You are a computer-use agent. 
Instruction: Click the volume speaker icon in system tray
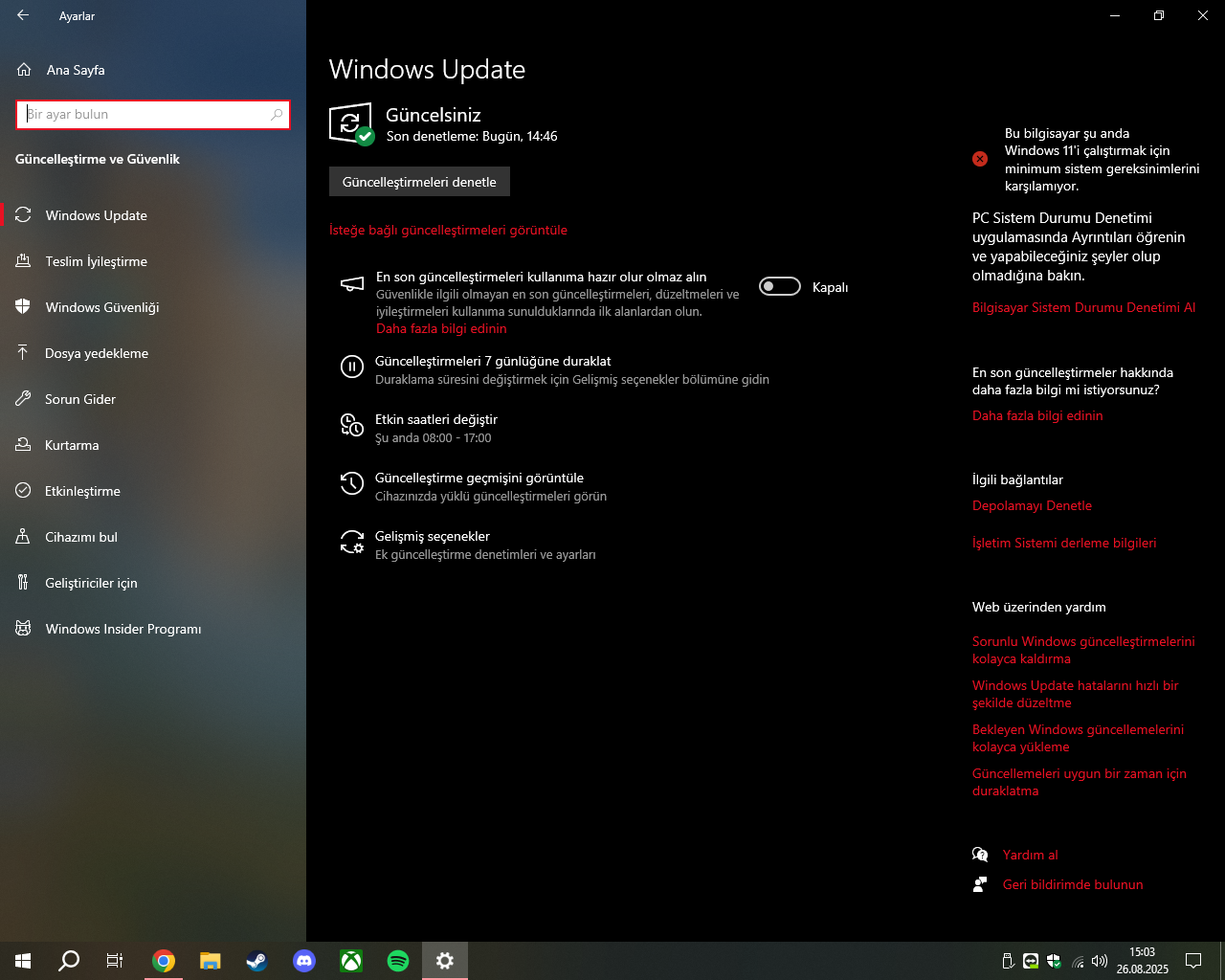click(x=1100, y=961)
